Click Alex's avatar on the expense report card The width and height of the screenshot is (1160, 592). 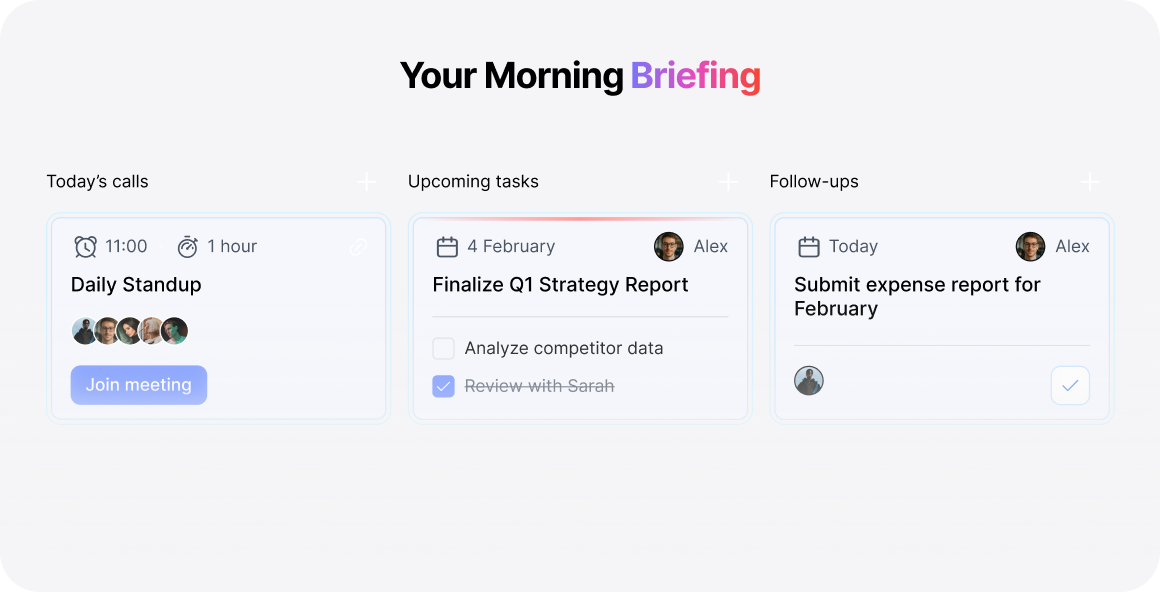point(1030,246)
